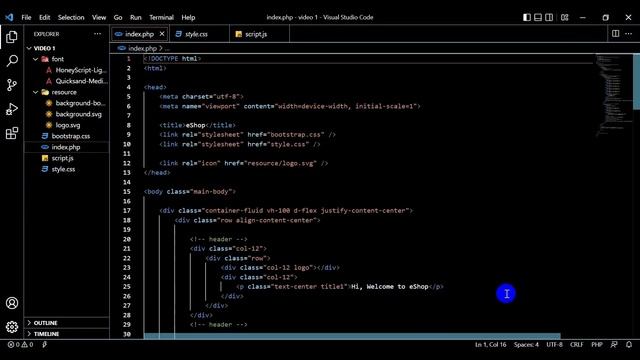This screenshot has height=360, width=640.
Task: Open the View menu
Action: tap(99, 17)
